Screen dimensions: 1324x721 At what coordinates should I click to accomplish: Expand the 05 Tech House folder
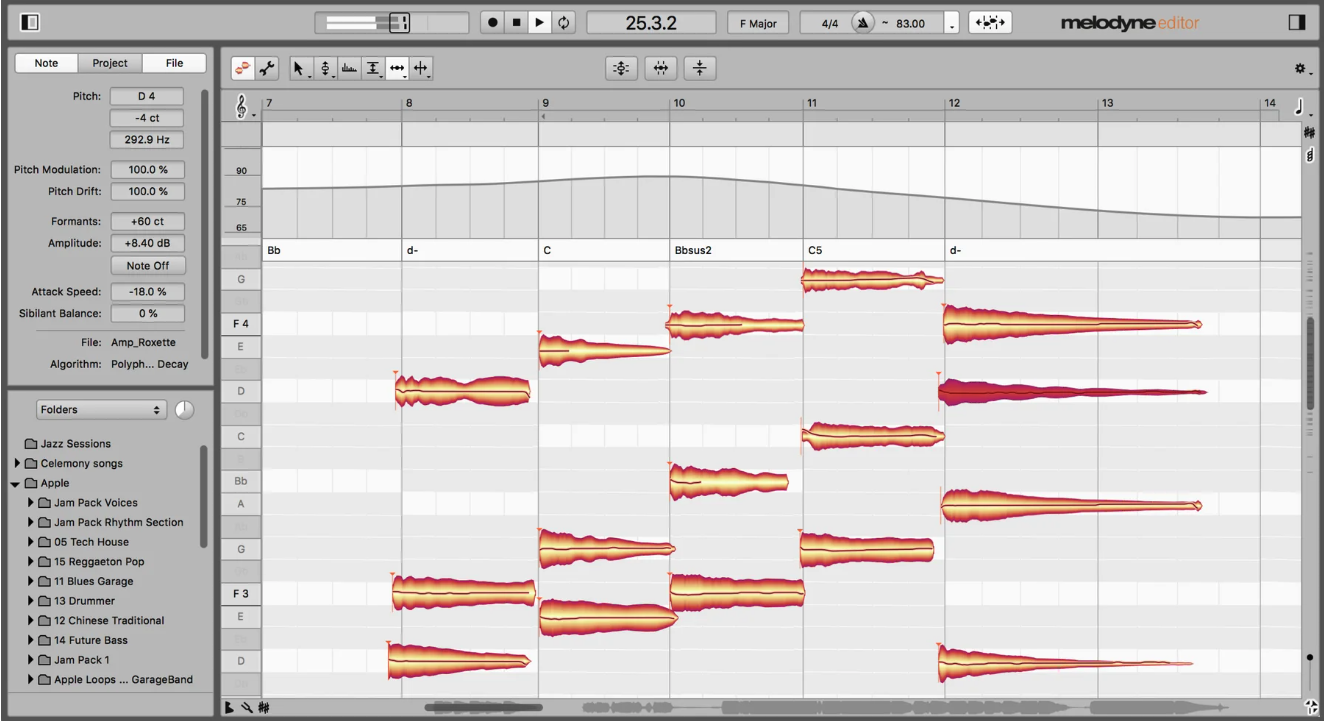coord(30,542)
